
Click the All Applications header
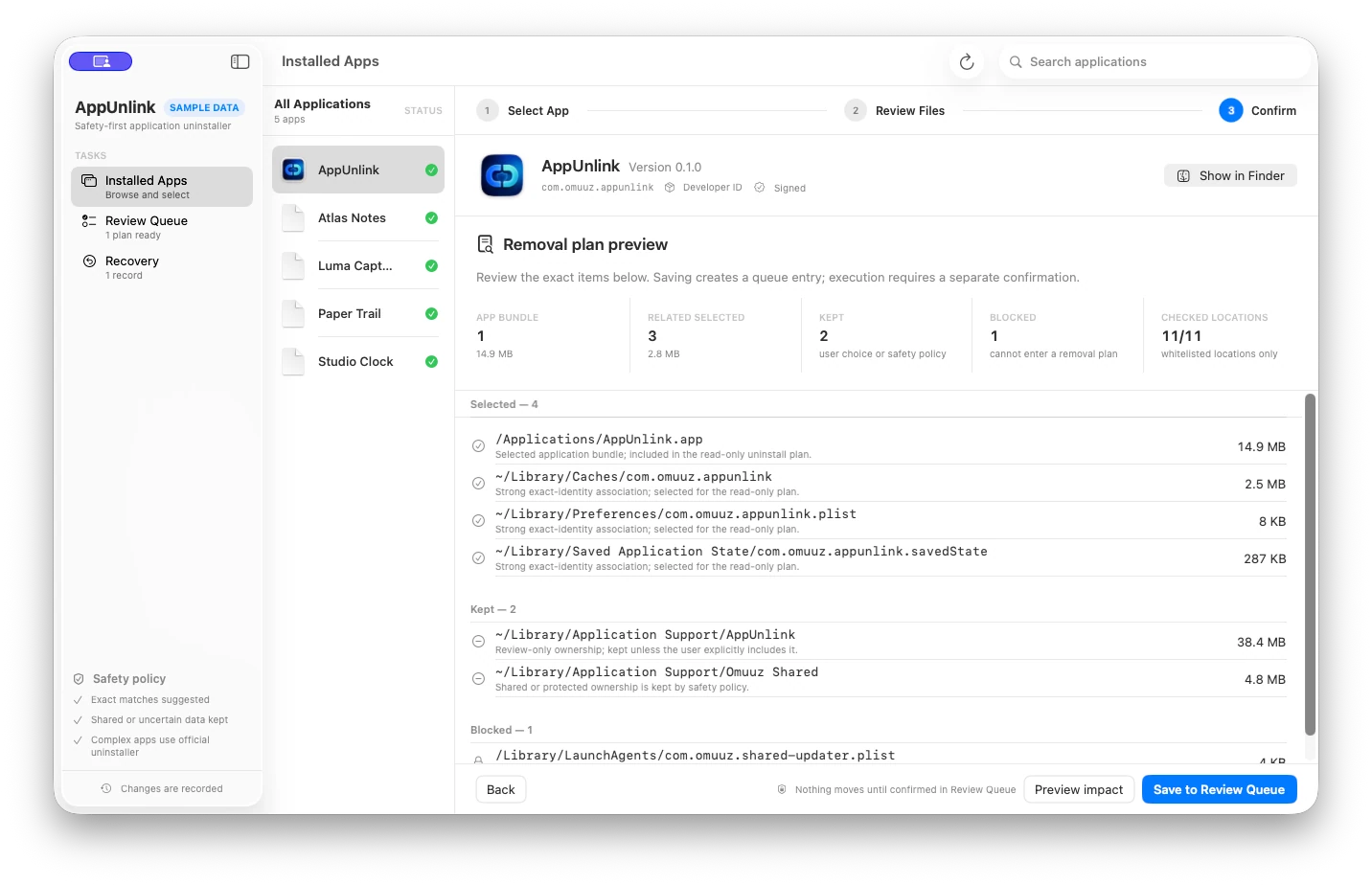click(x=322, y=103)
